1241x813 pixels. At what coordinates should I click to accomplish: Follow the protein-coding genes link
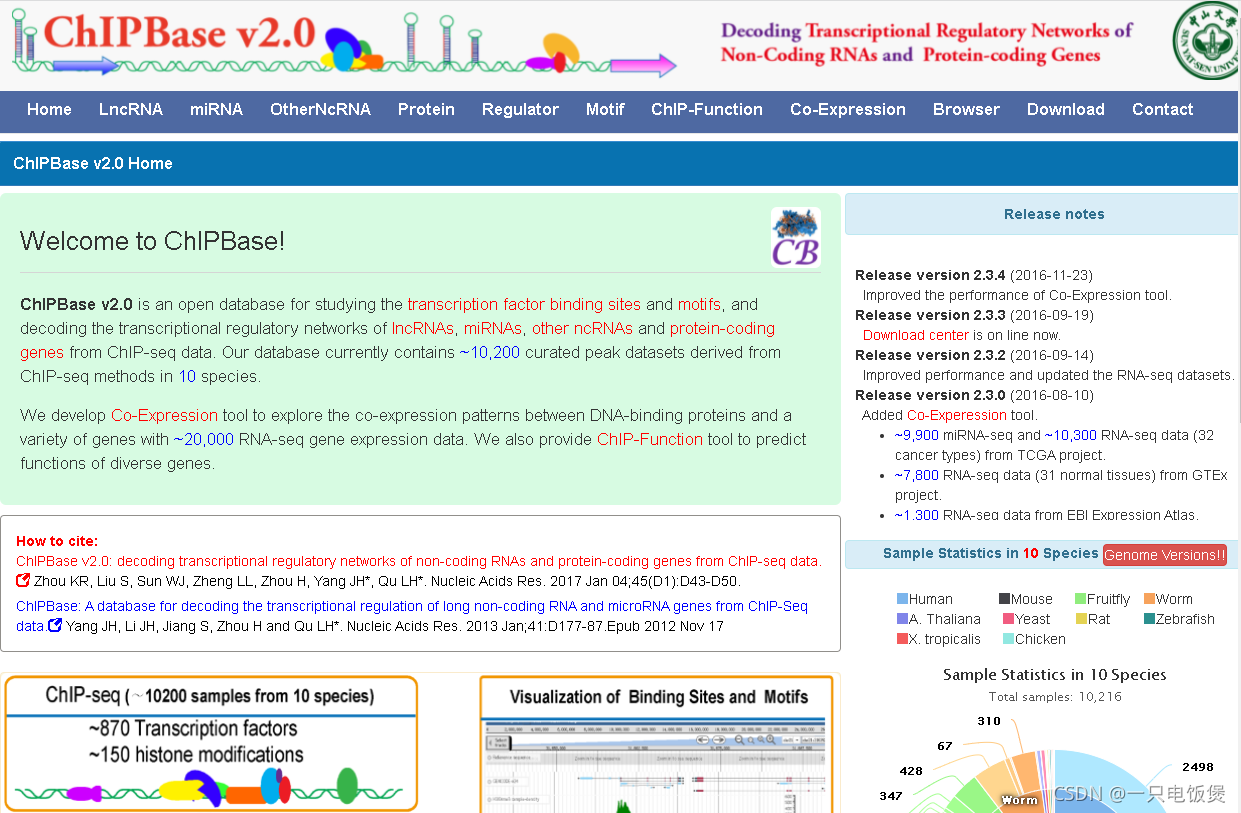(x=398, y=340)
